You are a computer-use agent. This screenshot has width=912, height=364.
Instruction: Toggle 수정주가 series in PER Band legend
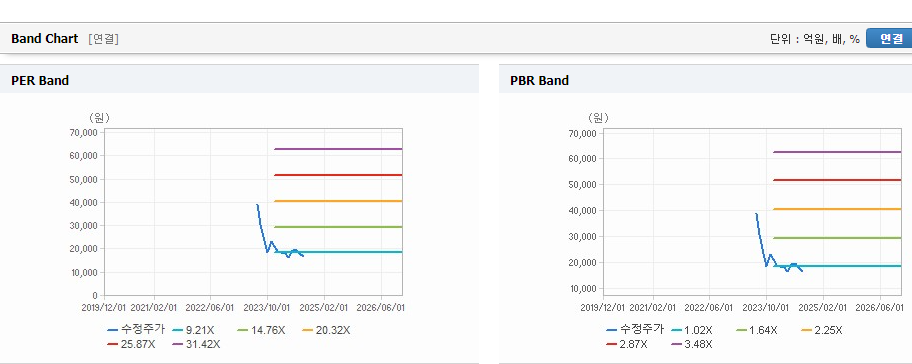137,330
